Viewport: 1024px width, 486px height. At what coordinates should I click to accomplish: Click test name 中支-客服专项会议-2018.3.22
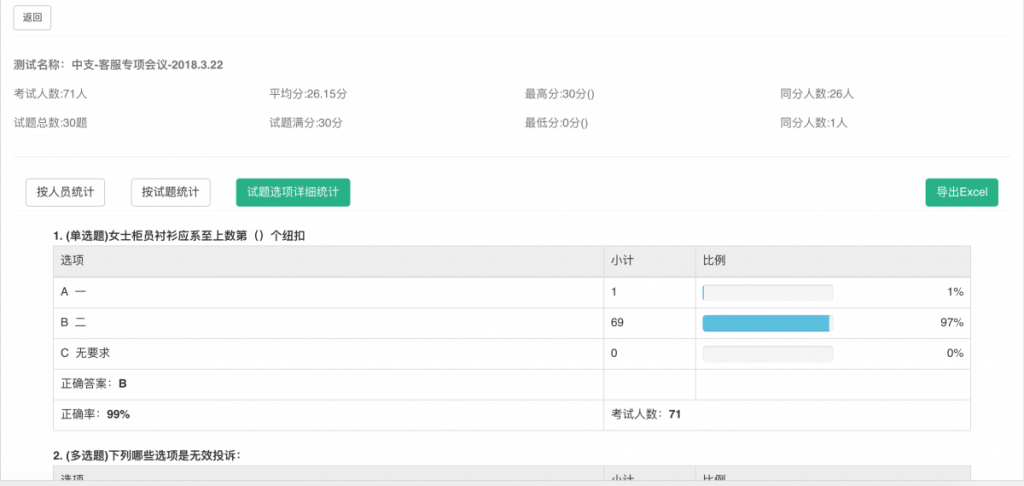[148, 65]
